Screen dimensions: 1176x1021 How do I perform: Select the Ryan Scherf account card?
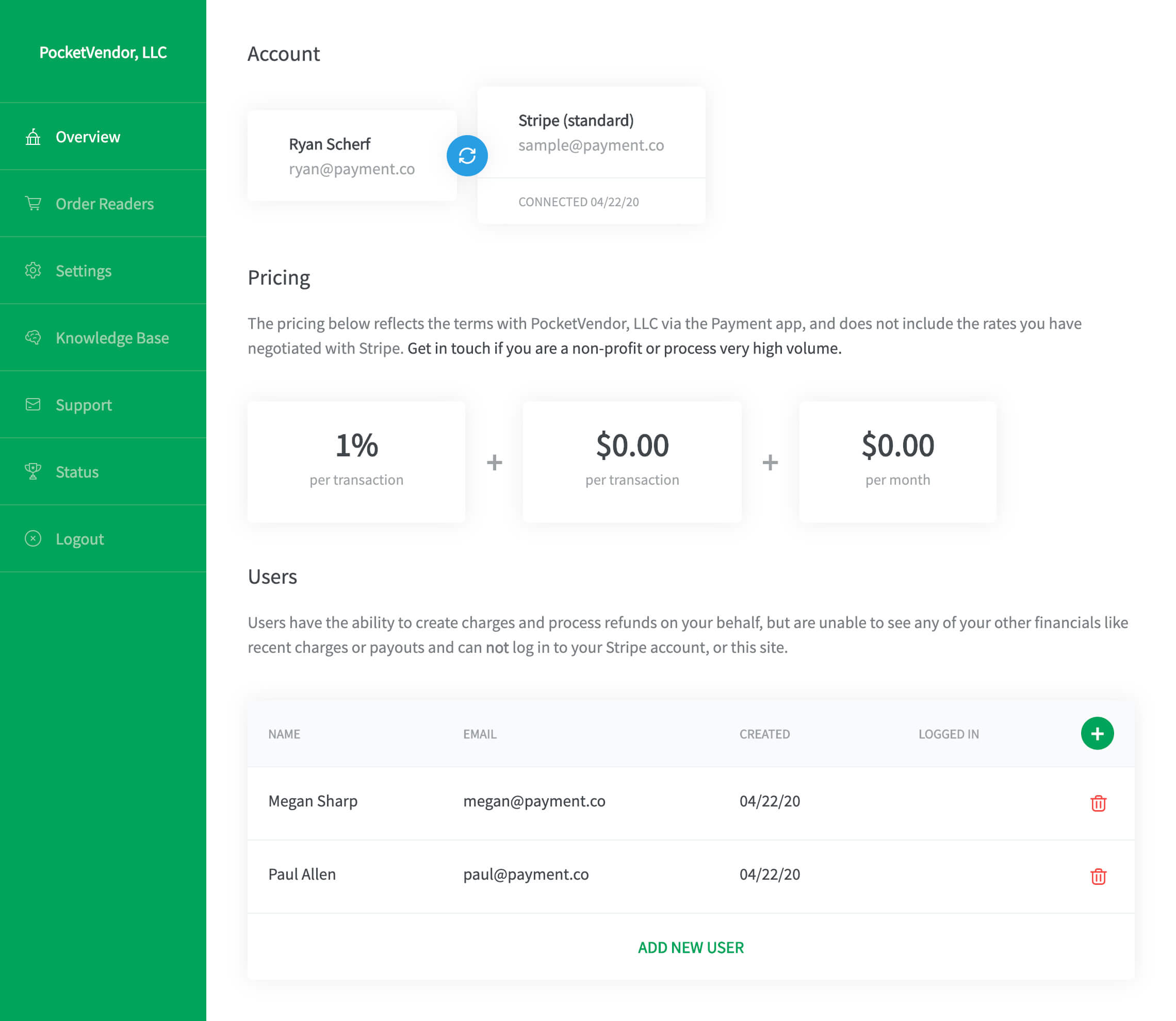(x=352, y=156)
